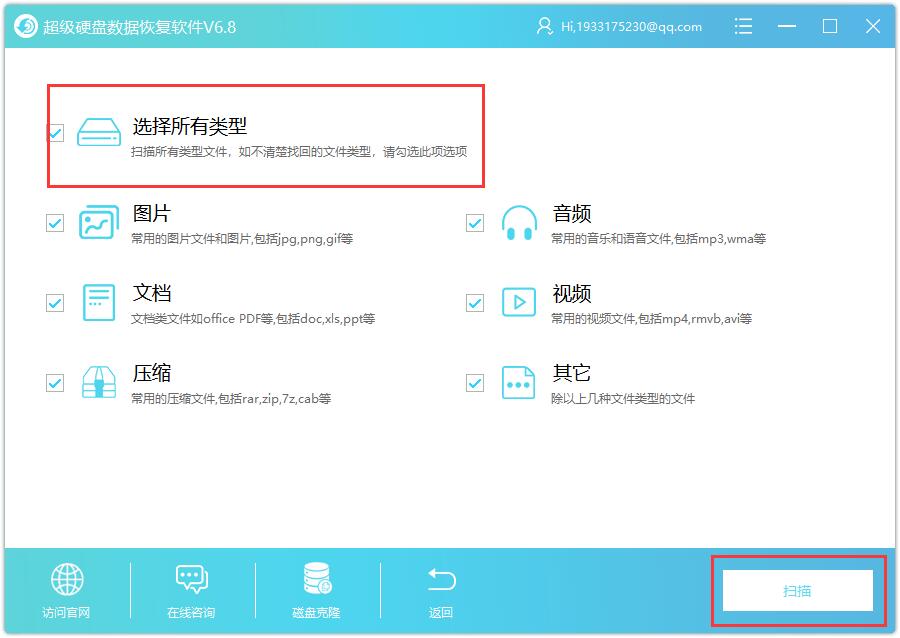
Task: Click the zip archive icon for 压缩
Action: (99, 382)
